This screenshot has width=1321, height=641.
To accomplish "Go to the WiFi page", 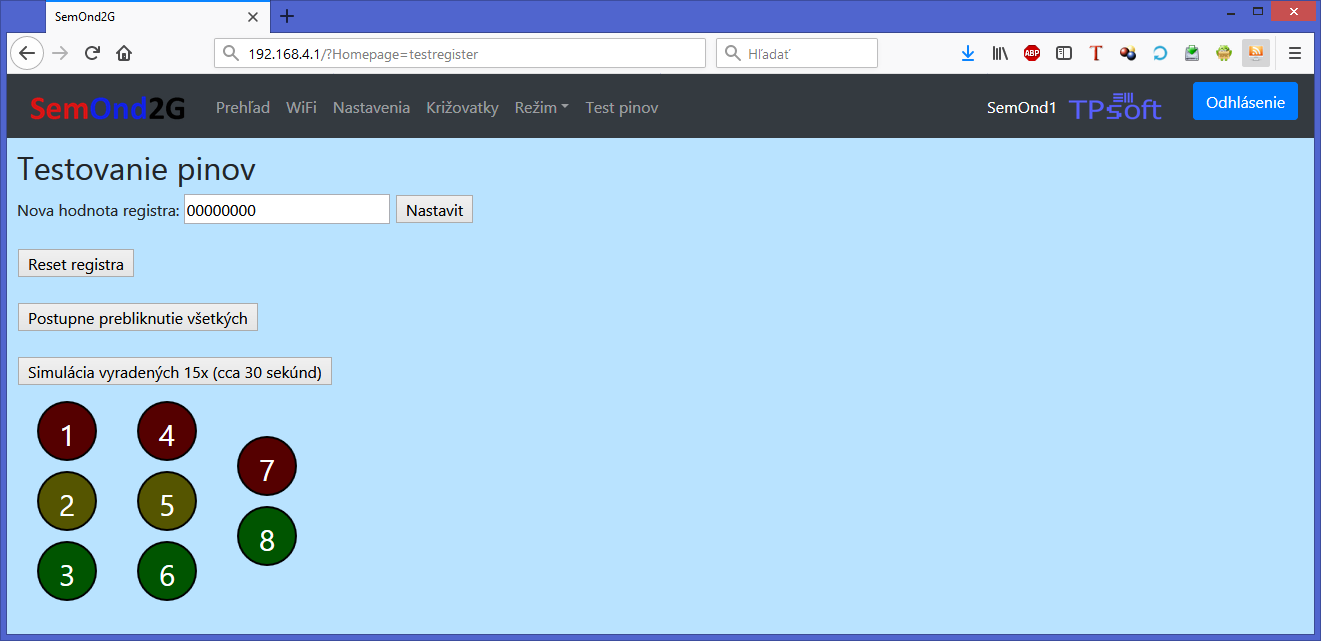I will point(301,107).
